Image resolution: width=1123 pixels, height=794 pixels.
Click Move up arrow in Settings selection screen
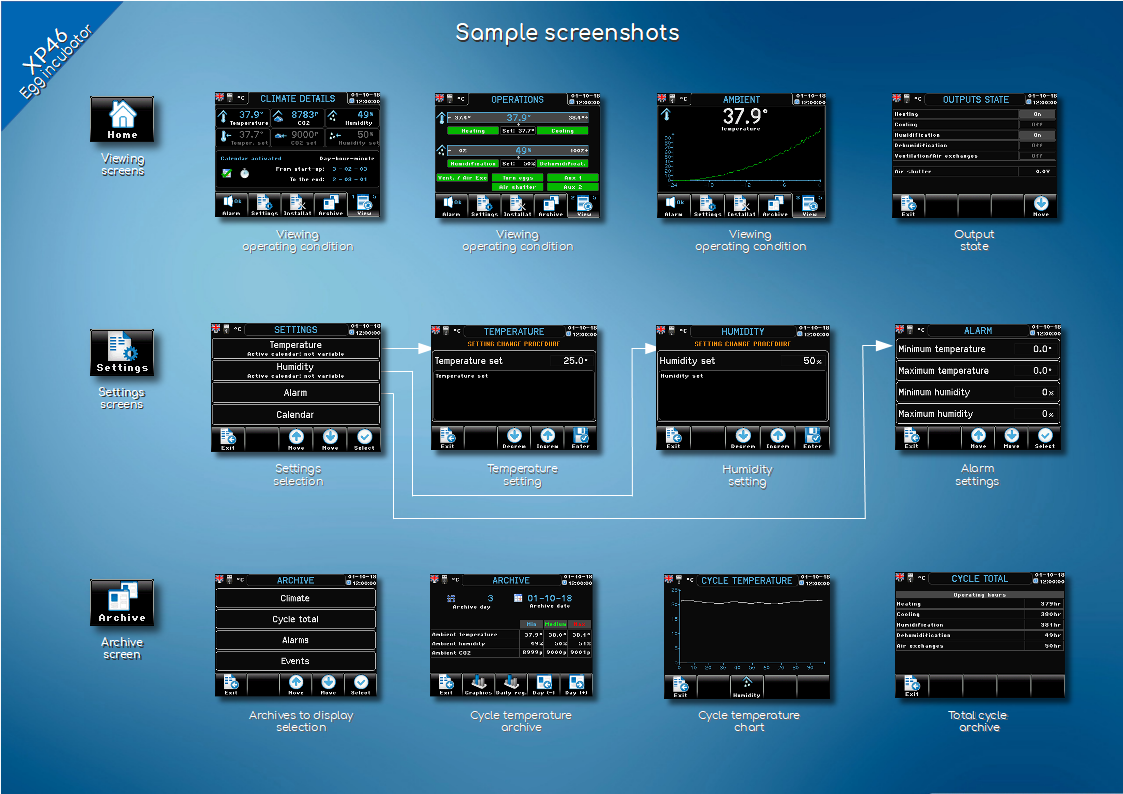pyautogui.click(x=296, y=439)
